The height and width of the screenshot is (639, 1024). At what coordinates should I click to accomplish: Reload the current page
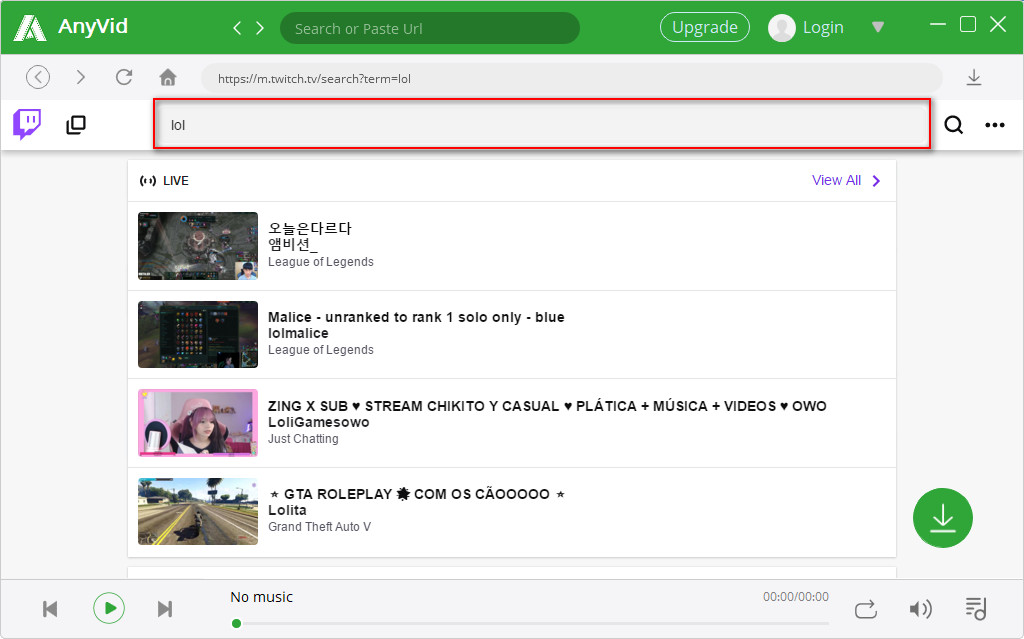(x=124, y=77)
